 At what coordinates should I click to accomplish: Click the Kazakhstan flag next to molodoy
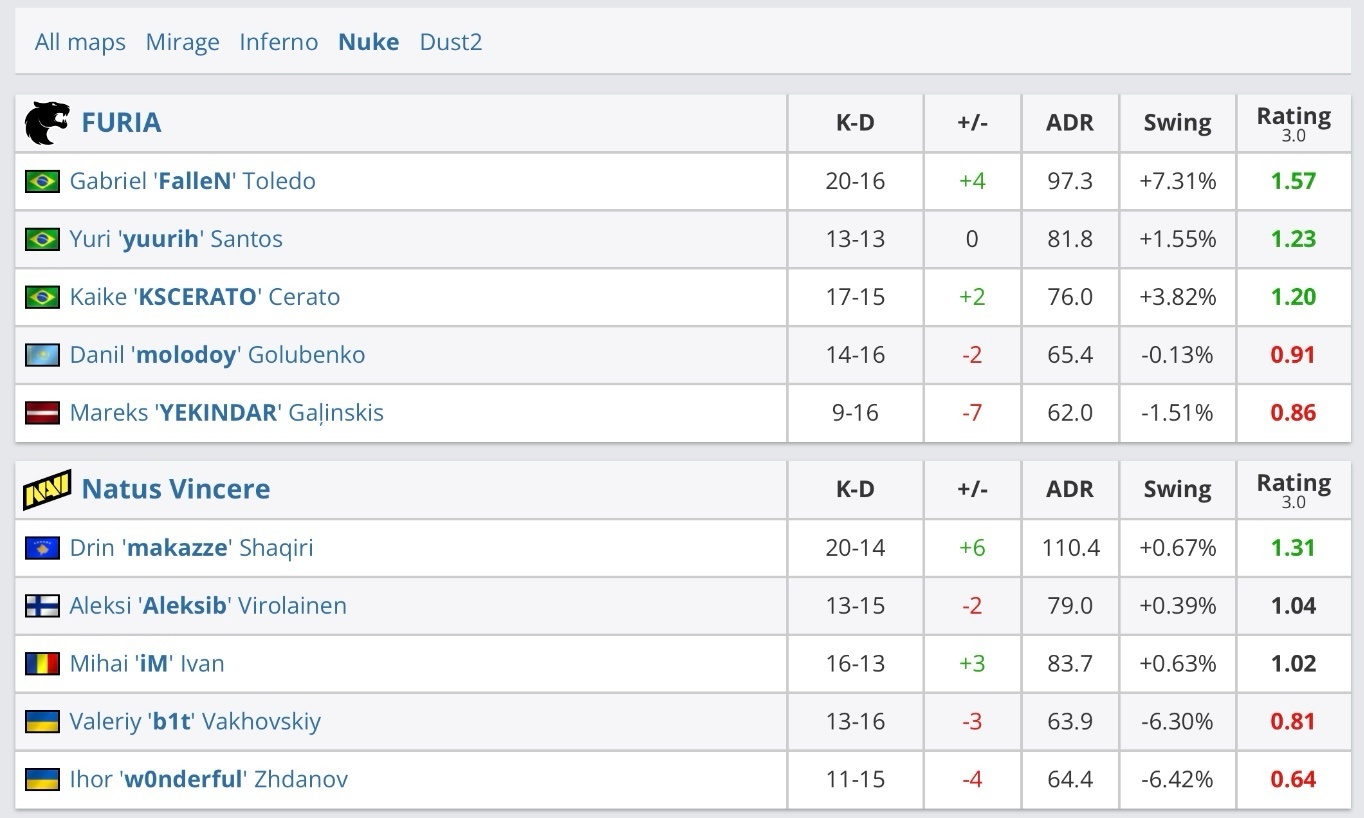coord(42,355)
